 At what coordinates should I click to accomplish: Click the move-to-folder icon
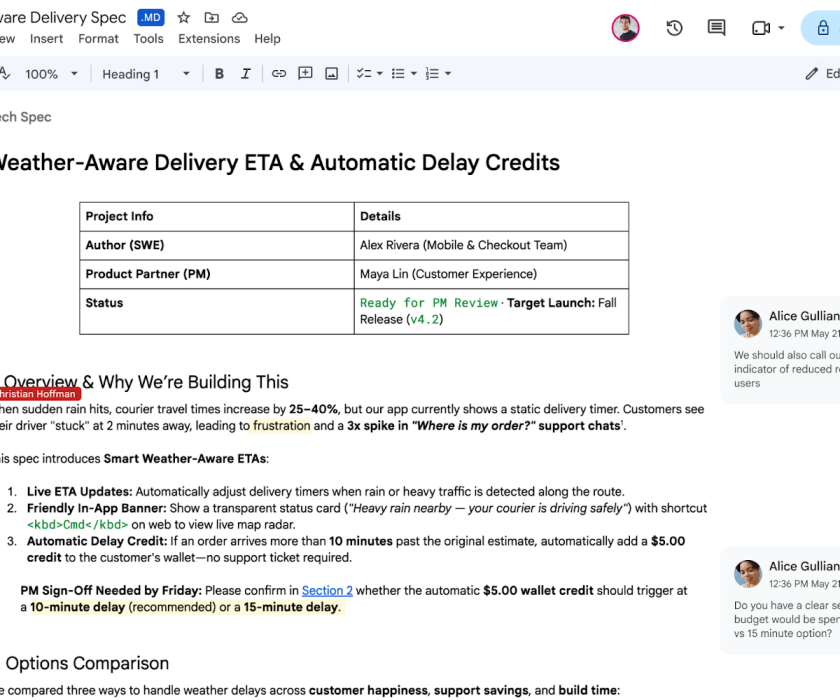tap(212, 18)
